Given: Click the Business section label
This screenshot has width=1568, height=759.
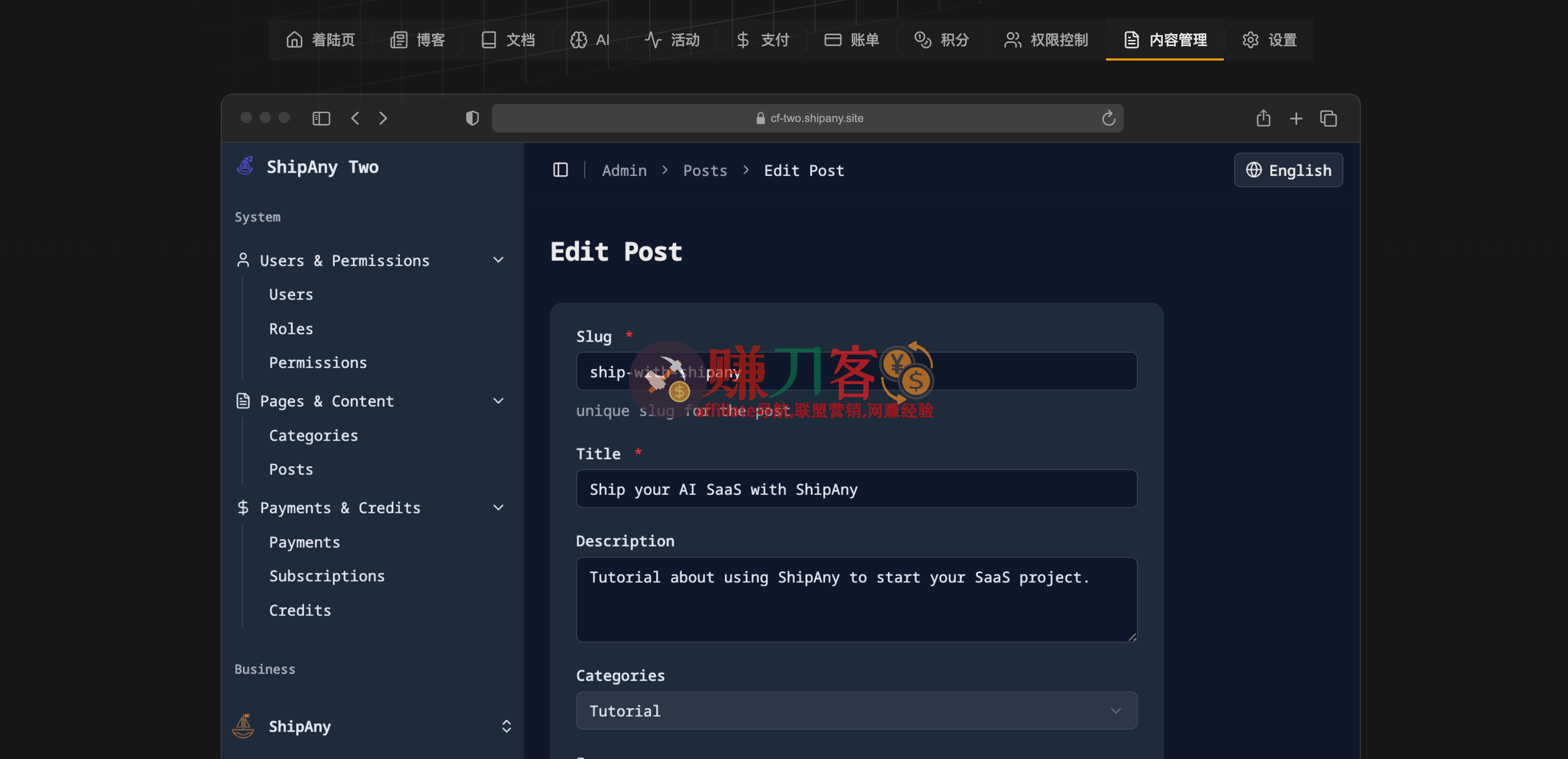Looking at the screenshot, I should tap(265, 670).
